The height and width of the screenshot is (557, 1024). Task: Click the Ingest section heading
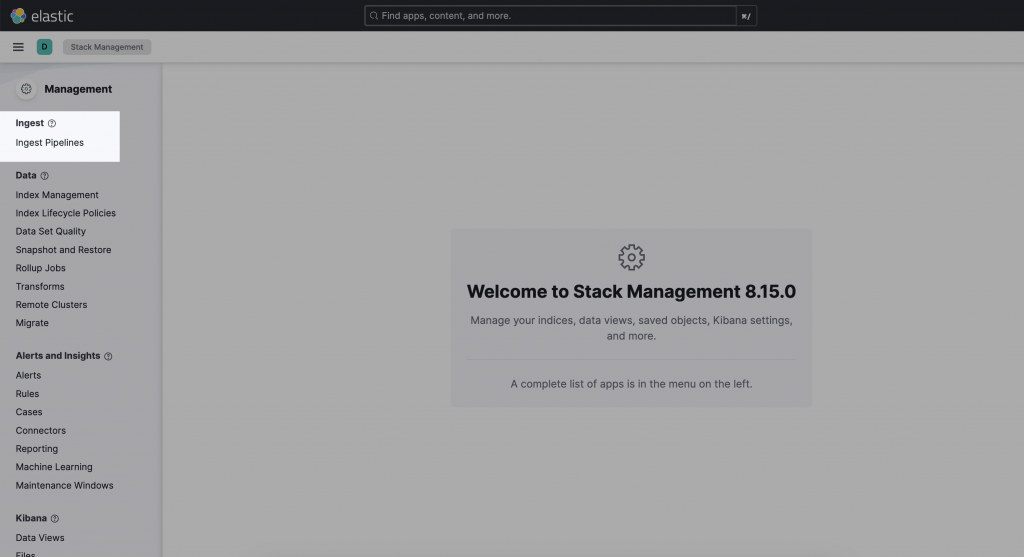[x=29, y=123]
